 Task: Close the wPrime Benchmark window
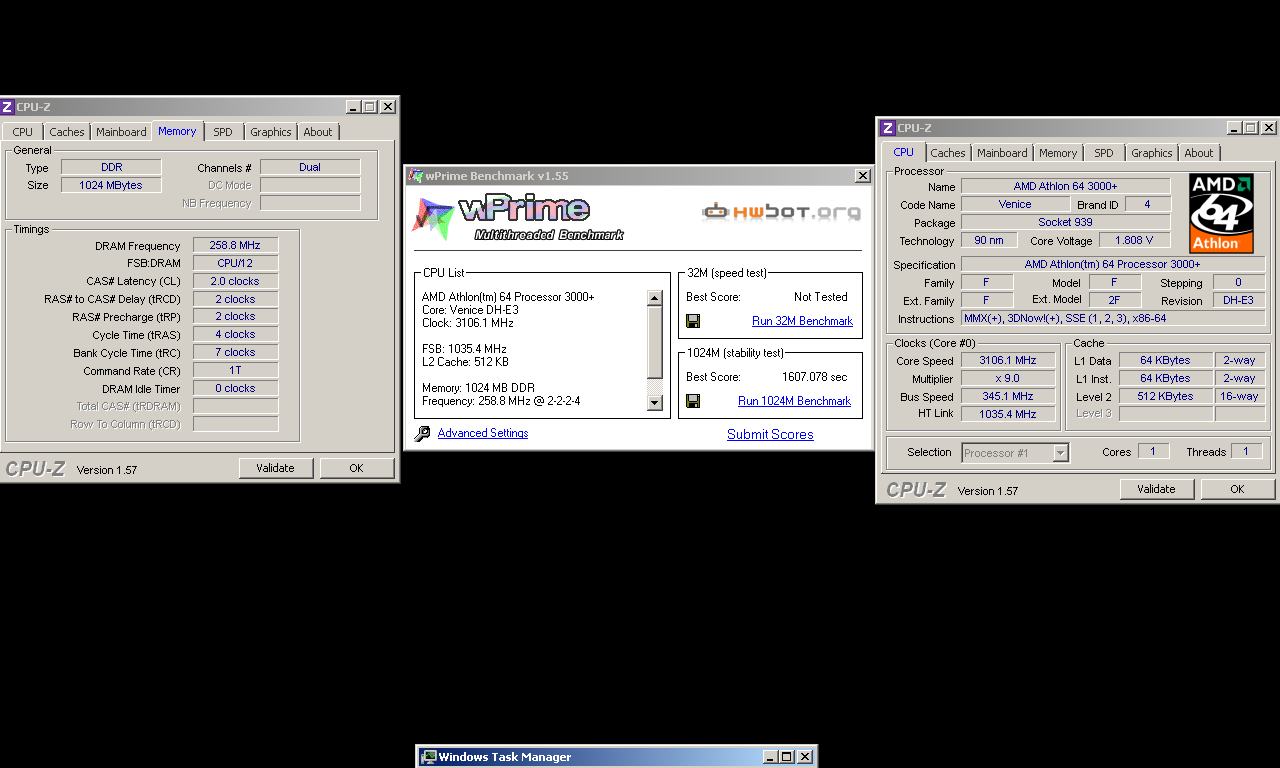[862, 176]
